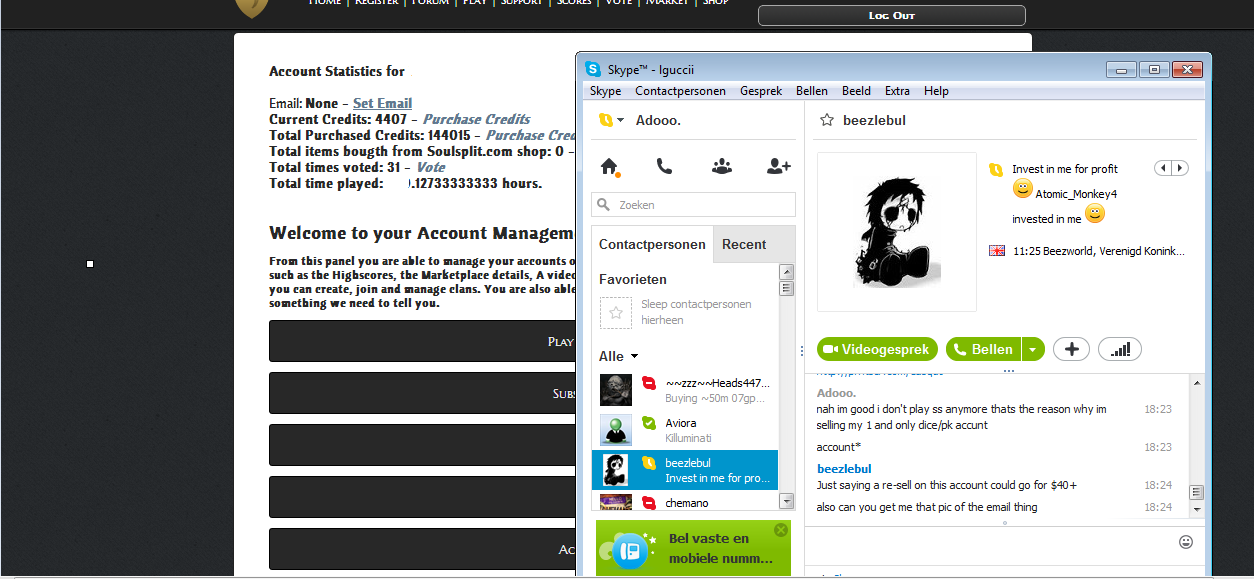The height and width of the screenshot is (579, 1254).
Task: Open the Skype home view icon
Action: click(609, 167)
